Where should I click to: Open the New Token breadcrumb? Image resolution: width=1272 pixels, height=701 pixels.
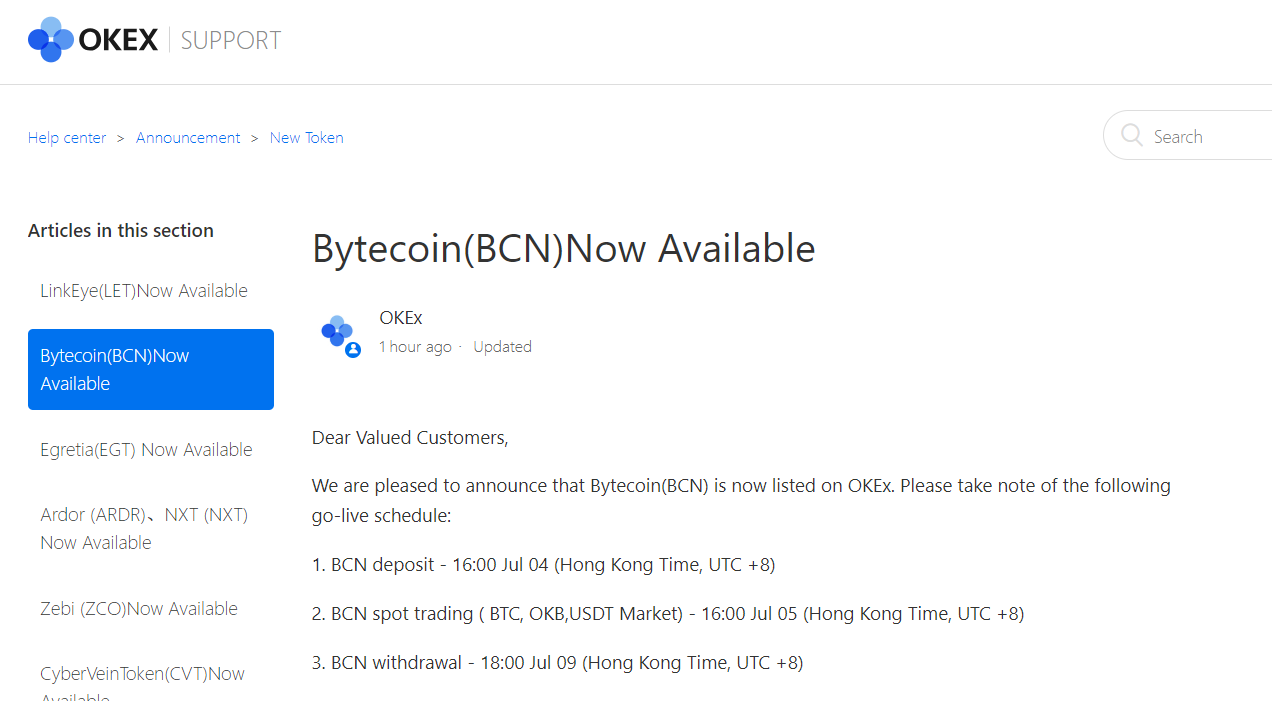click(307, 138)
